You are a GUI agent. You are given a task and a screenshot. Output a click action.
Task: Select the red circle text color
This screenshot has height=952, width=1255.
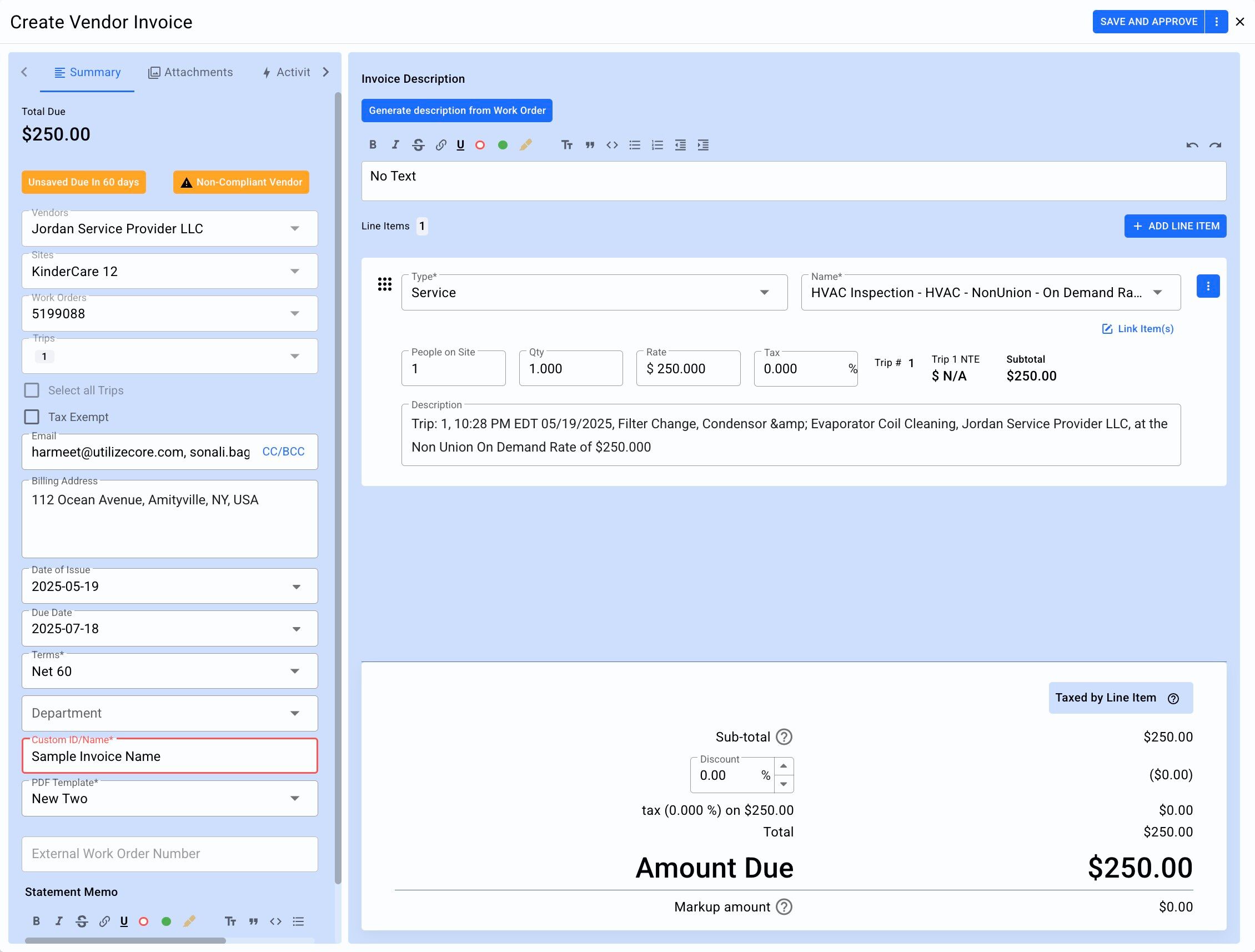click(x=480, y=144)
